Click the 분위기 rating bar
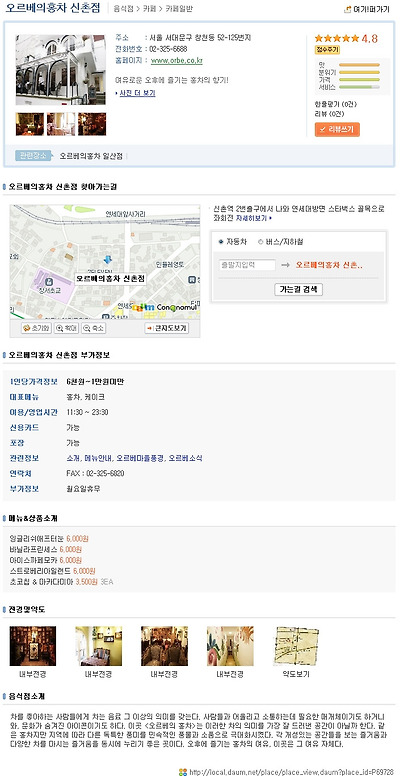 click(x=359, y=72)
